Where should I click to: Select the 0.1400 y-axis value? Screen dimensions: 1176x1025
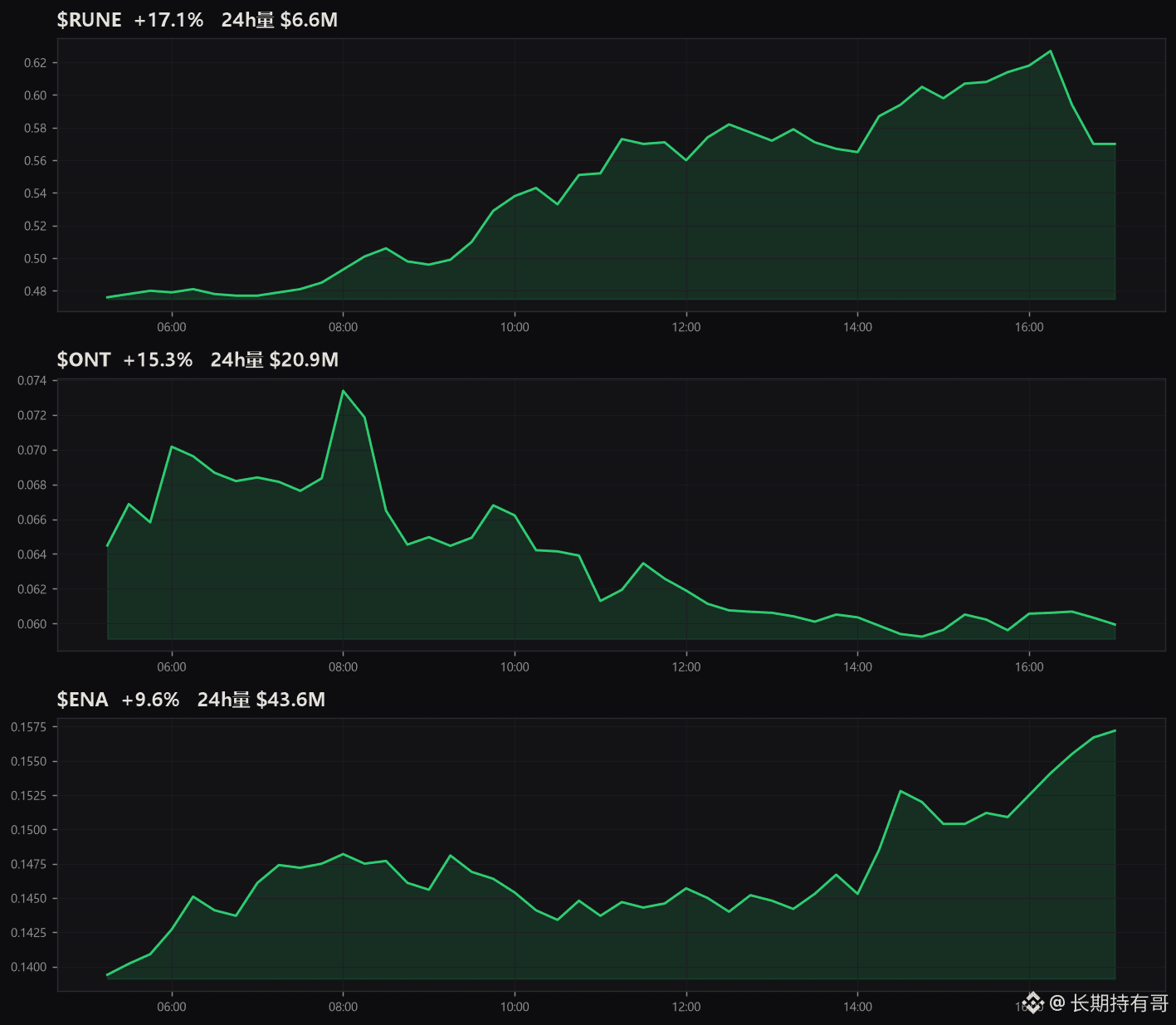click(x=29, y=968)
